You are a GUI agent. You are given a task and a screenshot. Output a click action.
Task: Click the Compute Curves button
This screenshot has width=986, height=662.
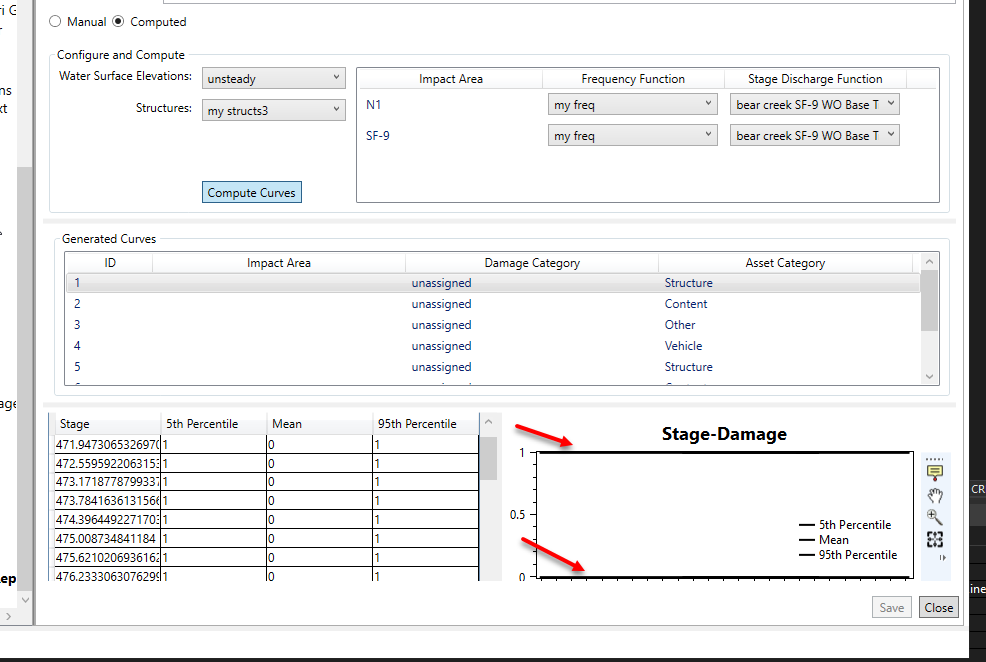pyautogui.click(x=251, y=191)
